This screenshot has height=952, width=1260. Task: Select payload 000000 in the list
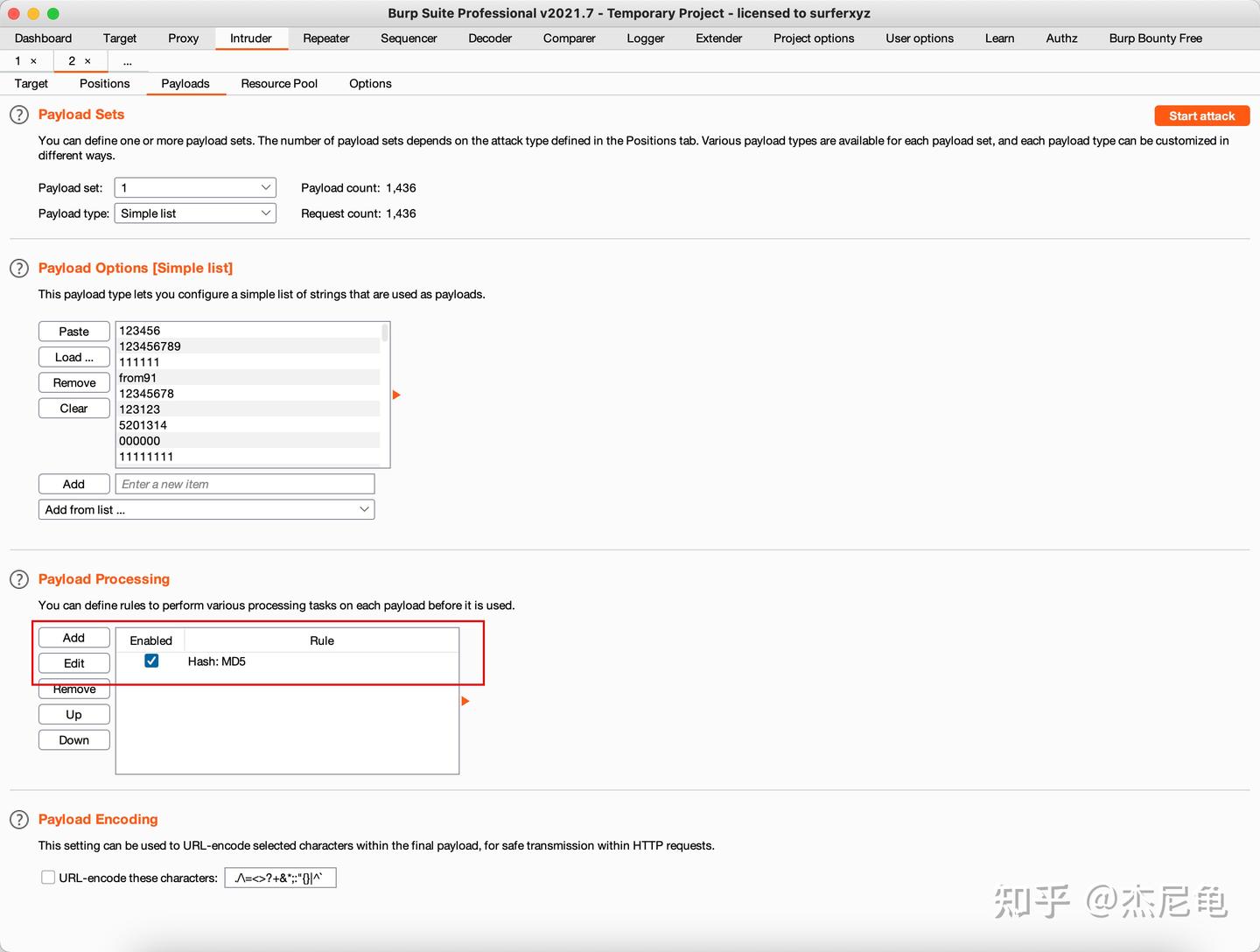point(248,441)
